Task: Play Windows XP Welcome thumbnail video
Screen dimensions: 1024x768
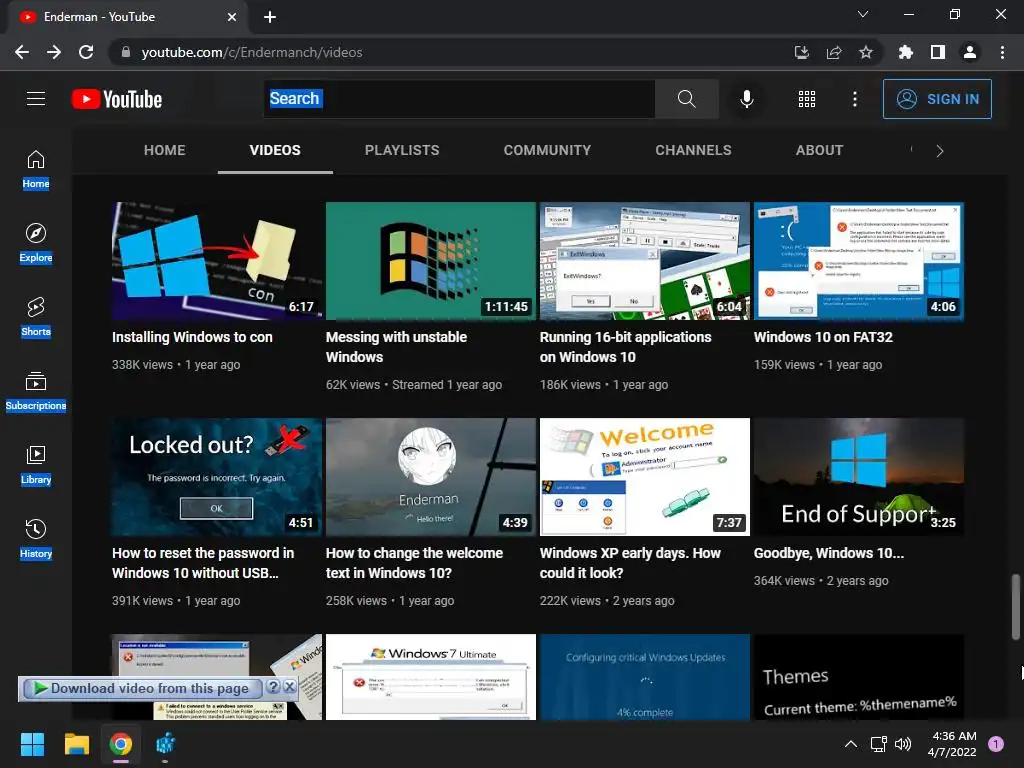Action: pos(645,477)
